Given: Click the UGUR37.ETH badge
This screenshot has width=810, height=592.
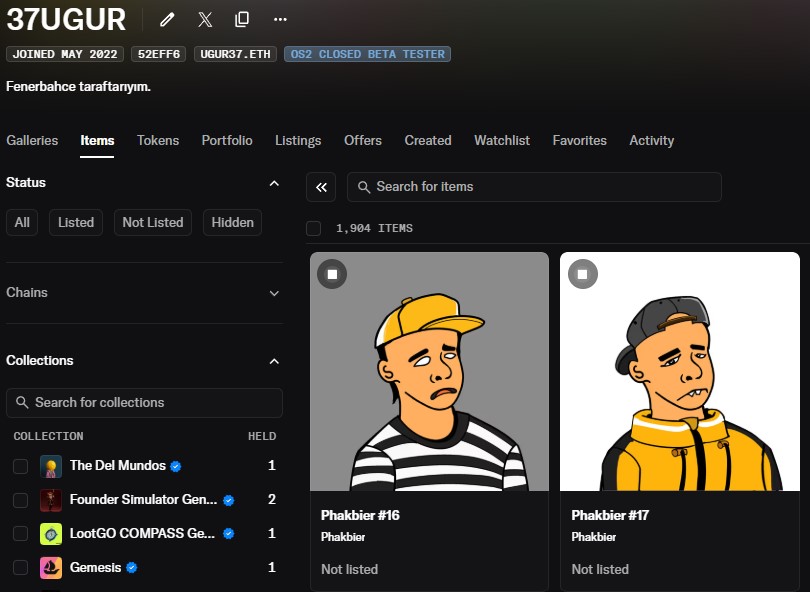Looking at the screenshot, I should (x=236, y=54).
